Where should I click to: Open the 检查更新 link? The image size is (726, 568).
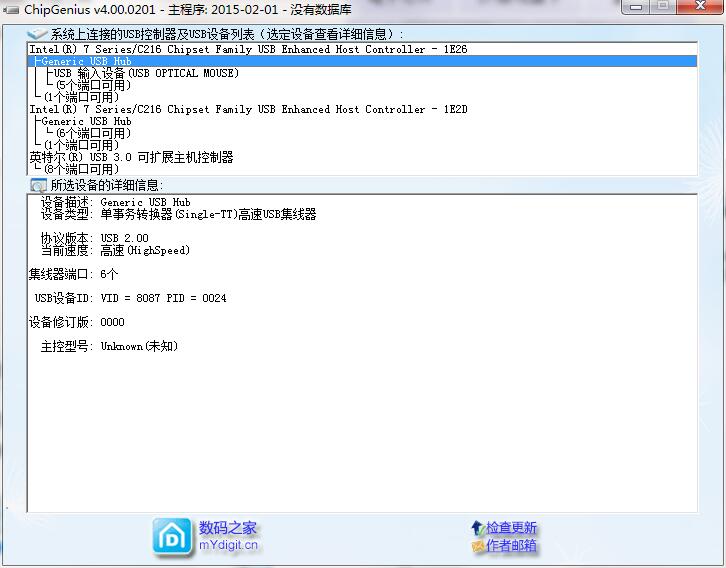click(511, 528)
